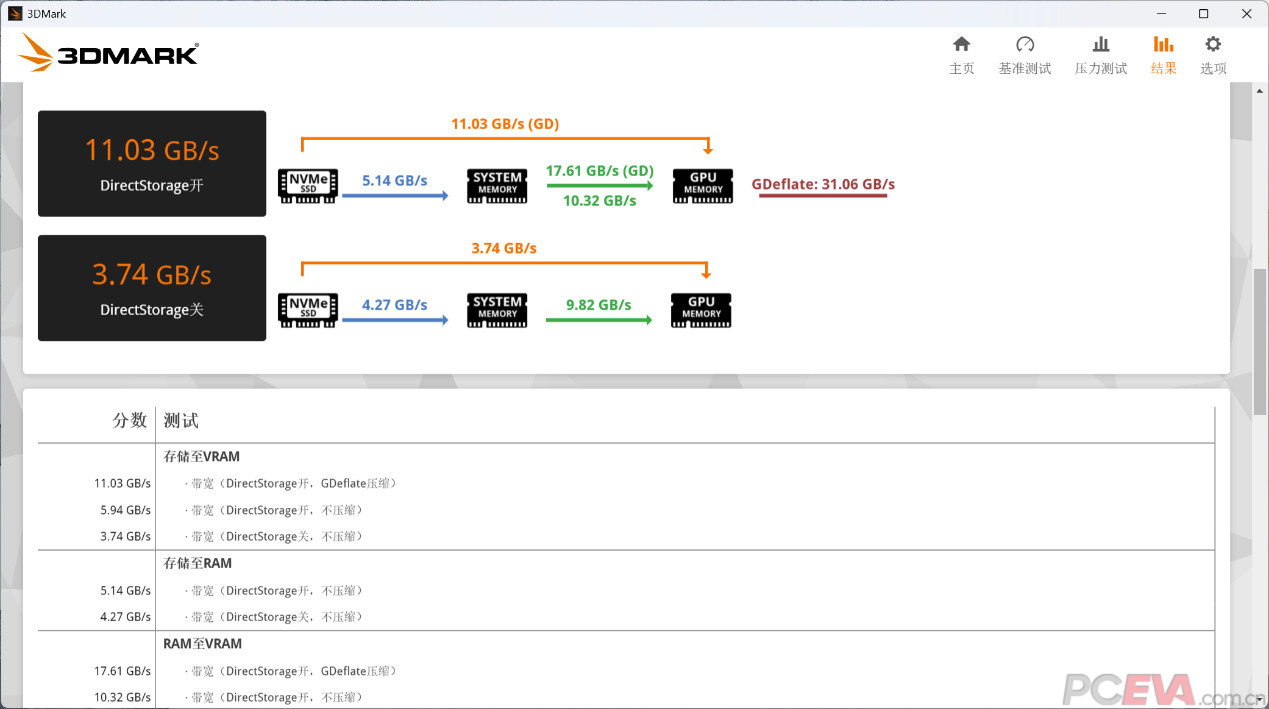Image resolution: width=1269 pixels, height=709 pixels.
Task: Click the GDeflate: 31.06 GB/s label
Action: click(x=822, y=185)
